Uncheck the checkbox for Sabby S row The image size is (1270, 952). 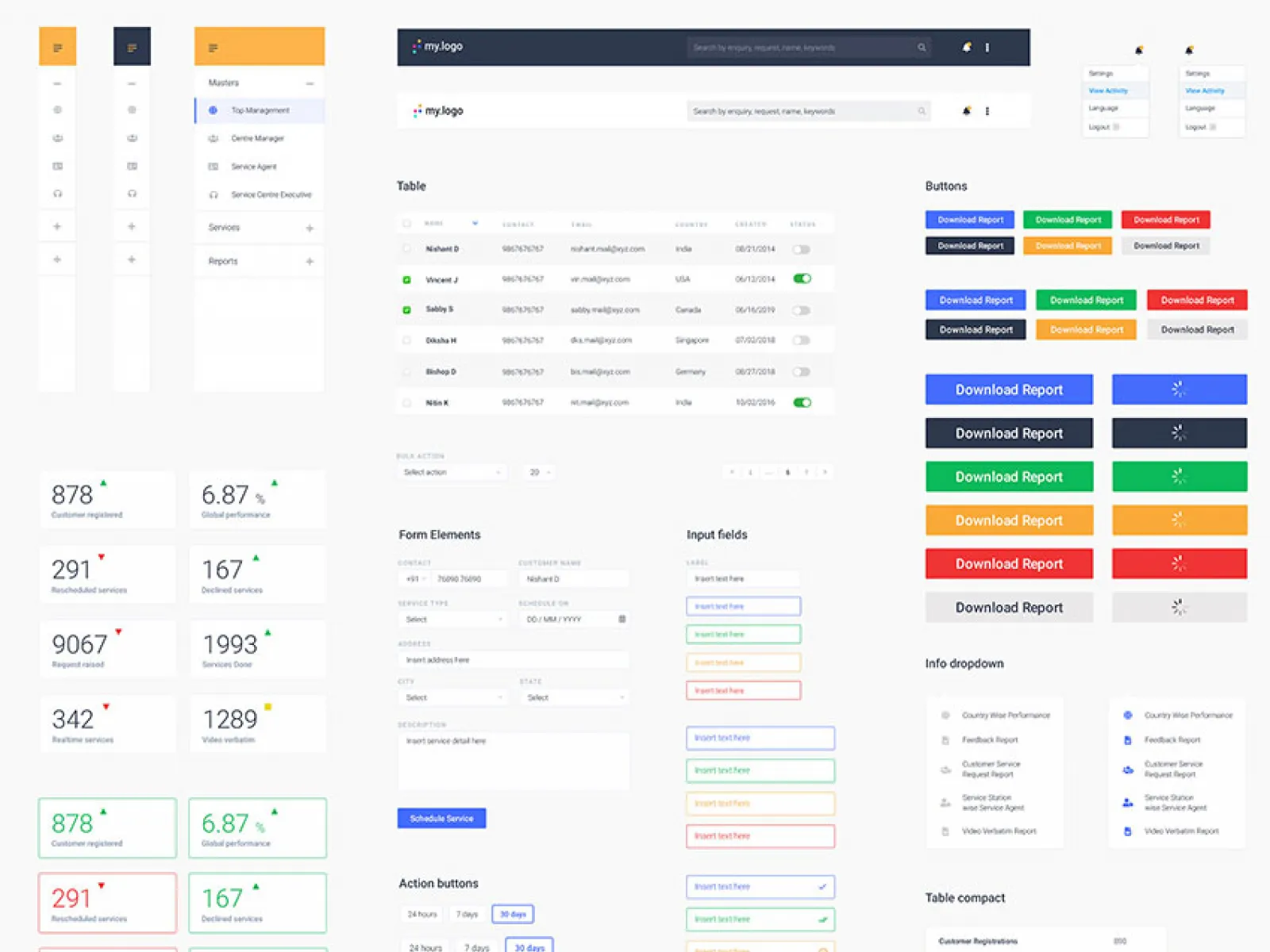407,309
